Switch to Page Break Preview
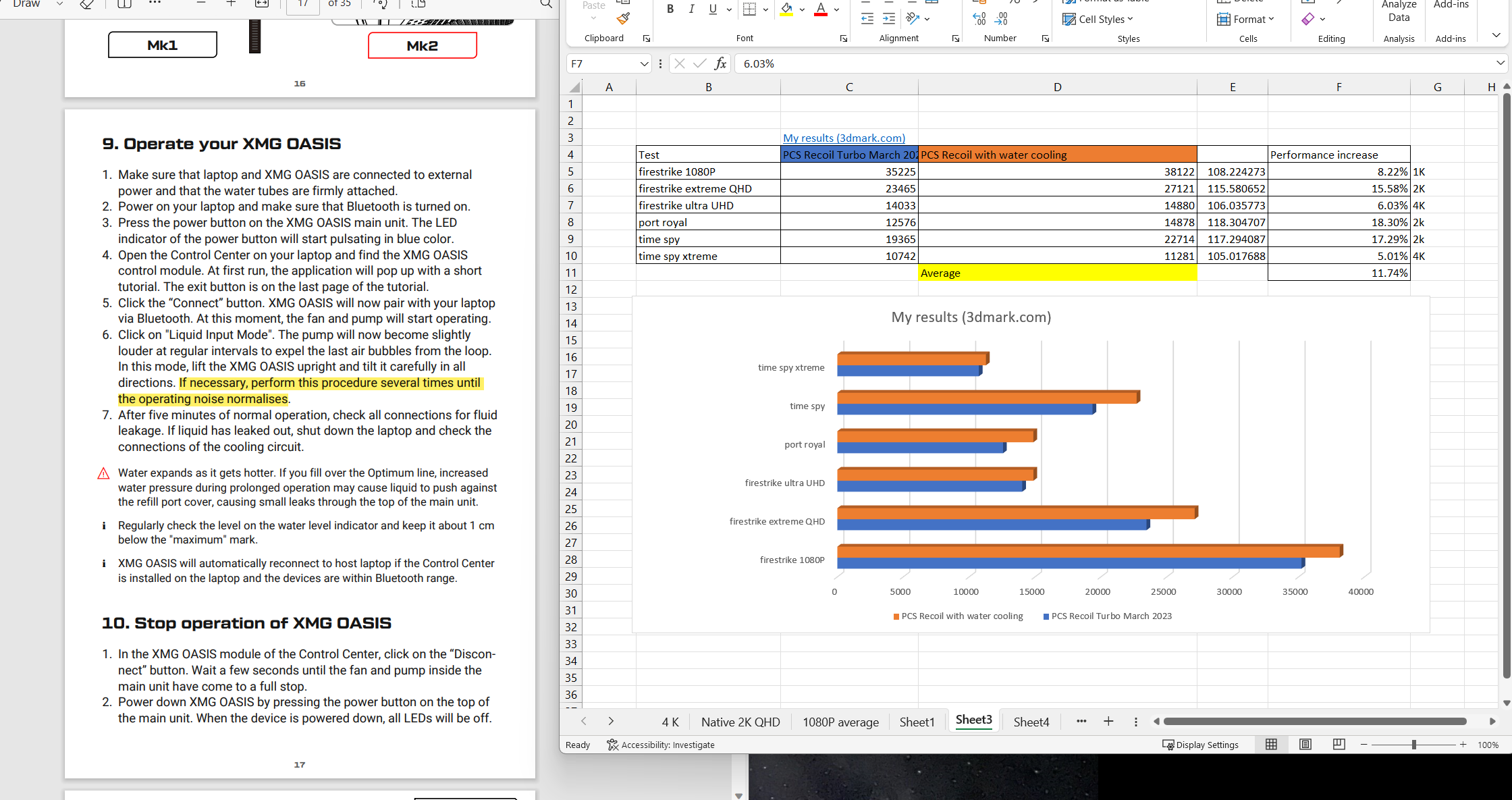Image resolution: width=1512 pixels, height=800 pixels. pyautogui.click(x=1339, y=744)
